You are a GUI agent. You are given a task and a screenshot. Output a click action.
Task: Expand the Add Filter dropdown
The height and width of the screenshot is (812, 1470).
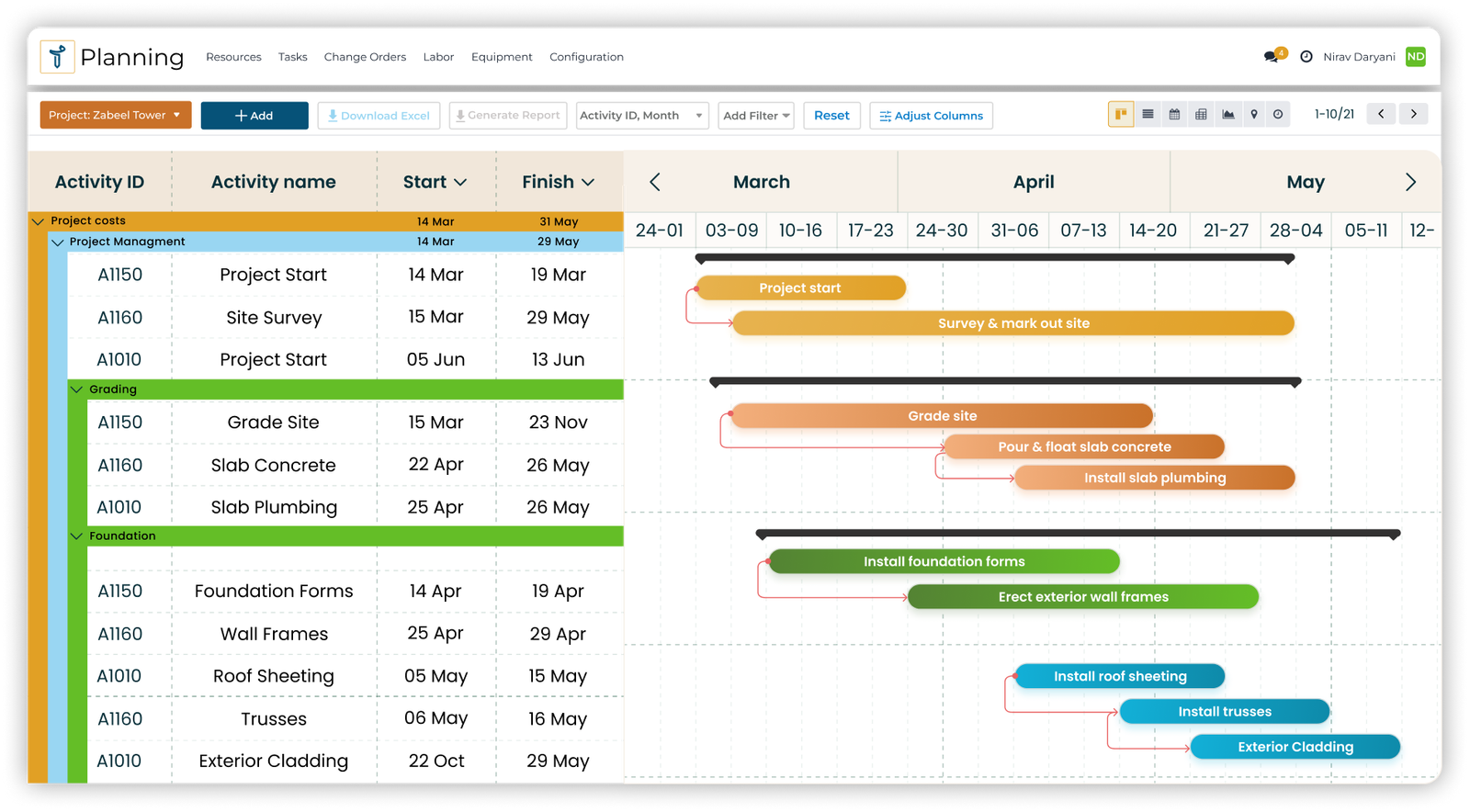coord(755,116)
